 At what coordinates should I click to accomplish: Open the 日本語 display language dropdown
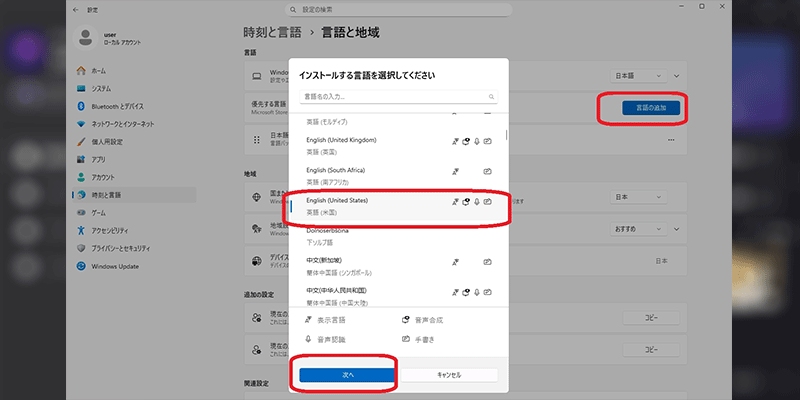click(x=638, y=76)
